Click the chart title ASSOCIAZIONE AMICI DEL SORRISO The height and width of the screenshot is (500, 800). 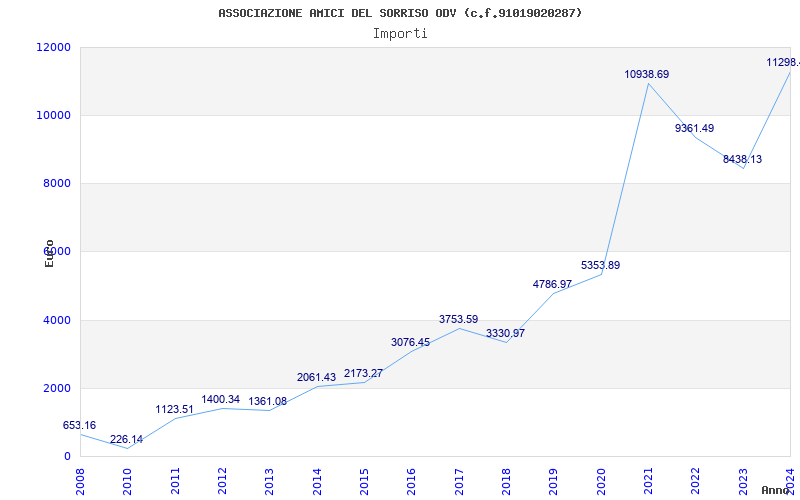click(400, 13)
